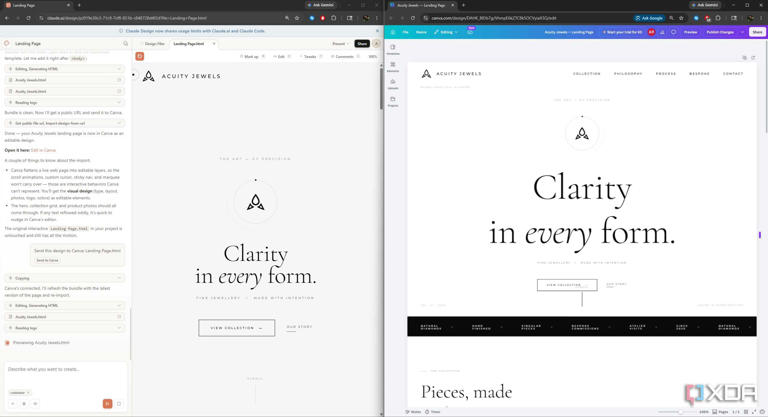Viewport: 768px width, 417px height.
Task: Click the second round icon under the prompt box
Action: click(x=24, y=404)
